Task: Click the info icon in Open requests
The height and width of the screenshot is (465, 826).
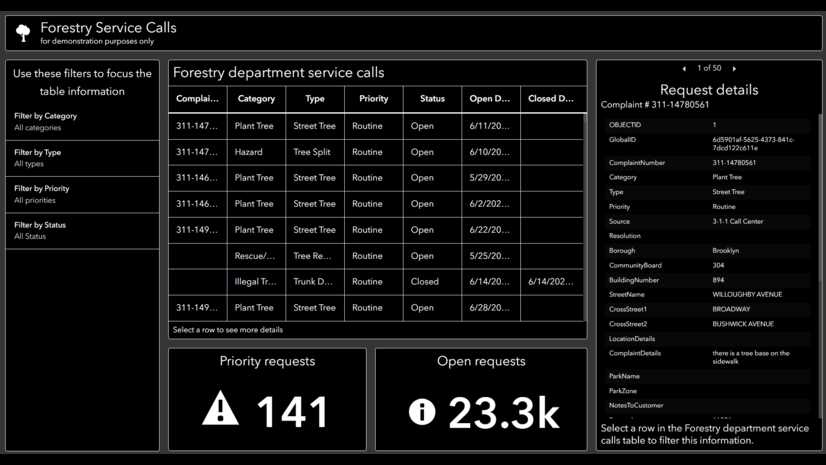Action: pyautogui.click(x=422, y=411)
